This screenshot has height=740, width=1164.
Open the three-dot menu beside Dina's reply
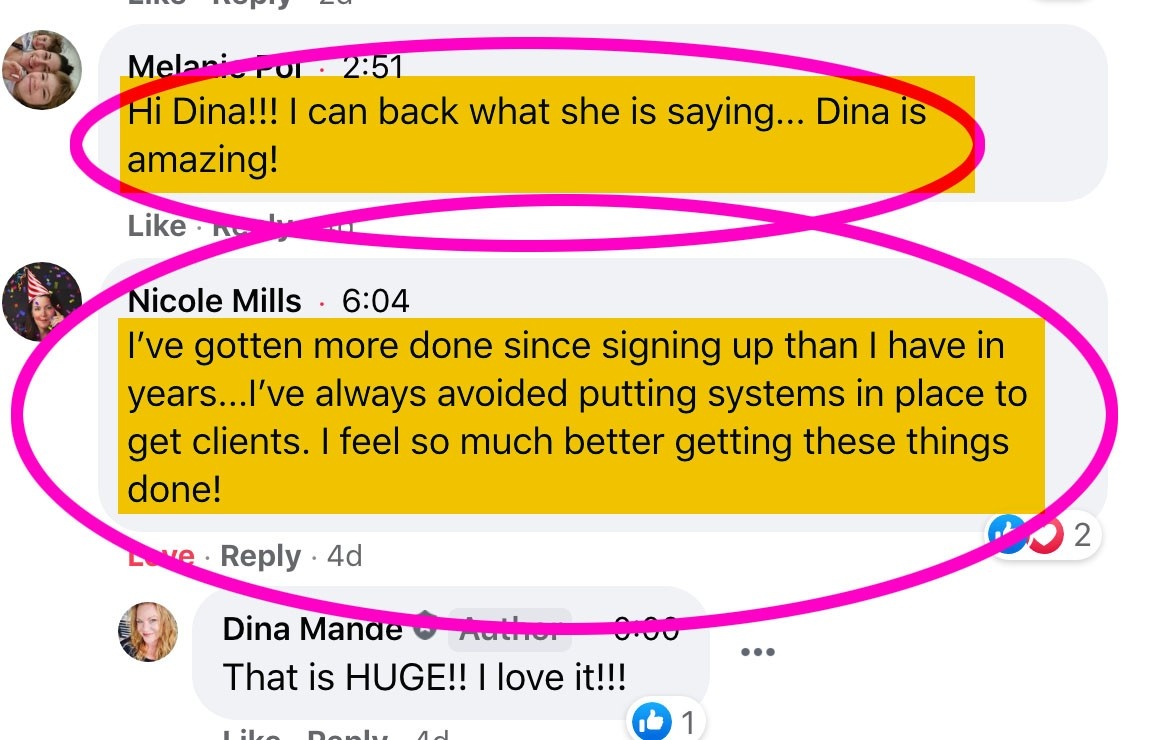click(758, 652)
